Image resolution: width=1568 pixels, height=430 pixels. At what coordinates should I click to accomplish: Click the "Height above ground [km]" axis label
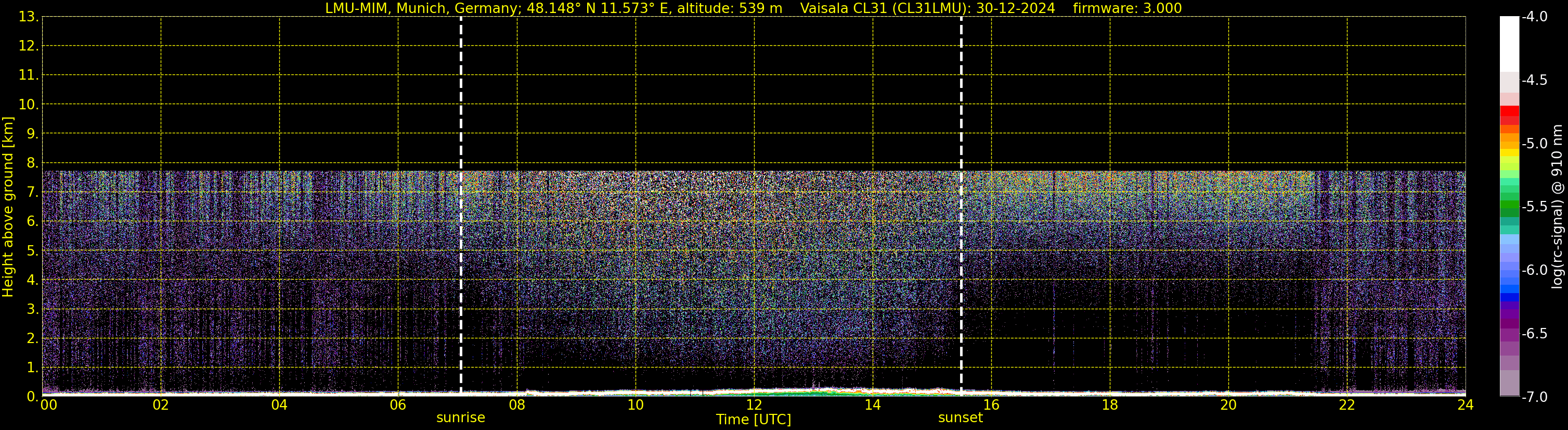tap(8, 207)
